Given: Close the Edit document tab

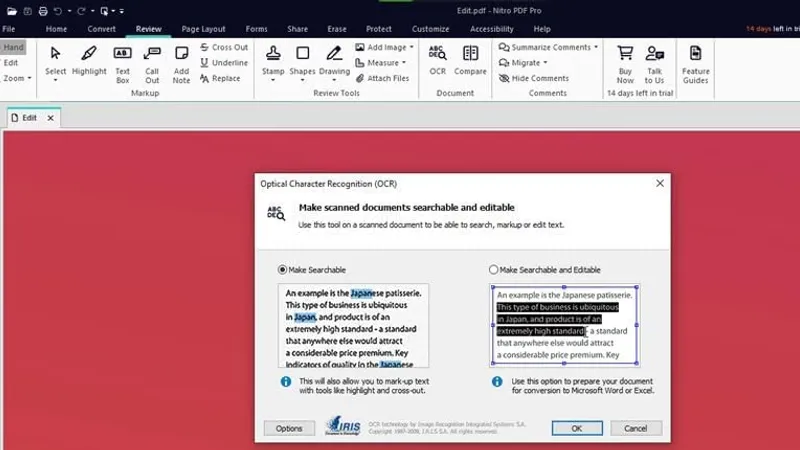Looking at the screenshot, I should [51, 118].
